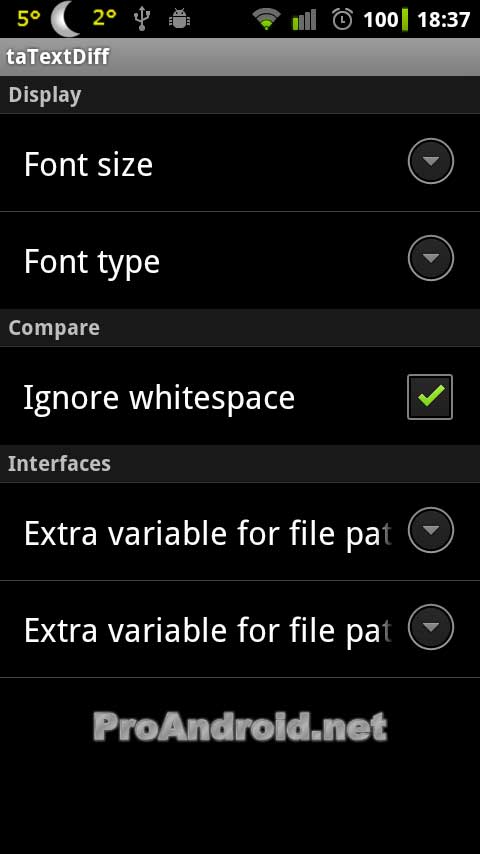Tap the USB connection icon
Viewport: 480px width, 854px height.
tap(141, 20)
